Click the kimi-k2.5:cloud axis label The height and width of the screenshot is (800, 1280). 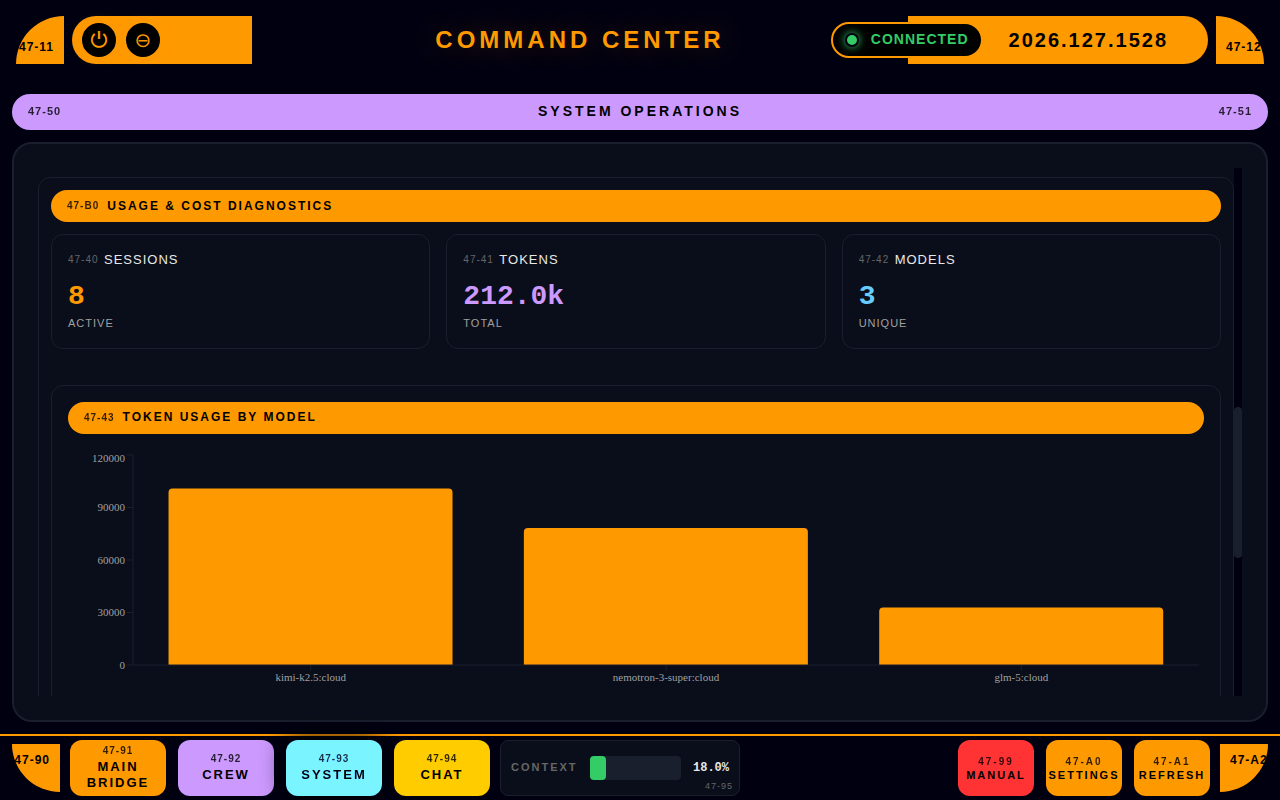click(311, 677)
